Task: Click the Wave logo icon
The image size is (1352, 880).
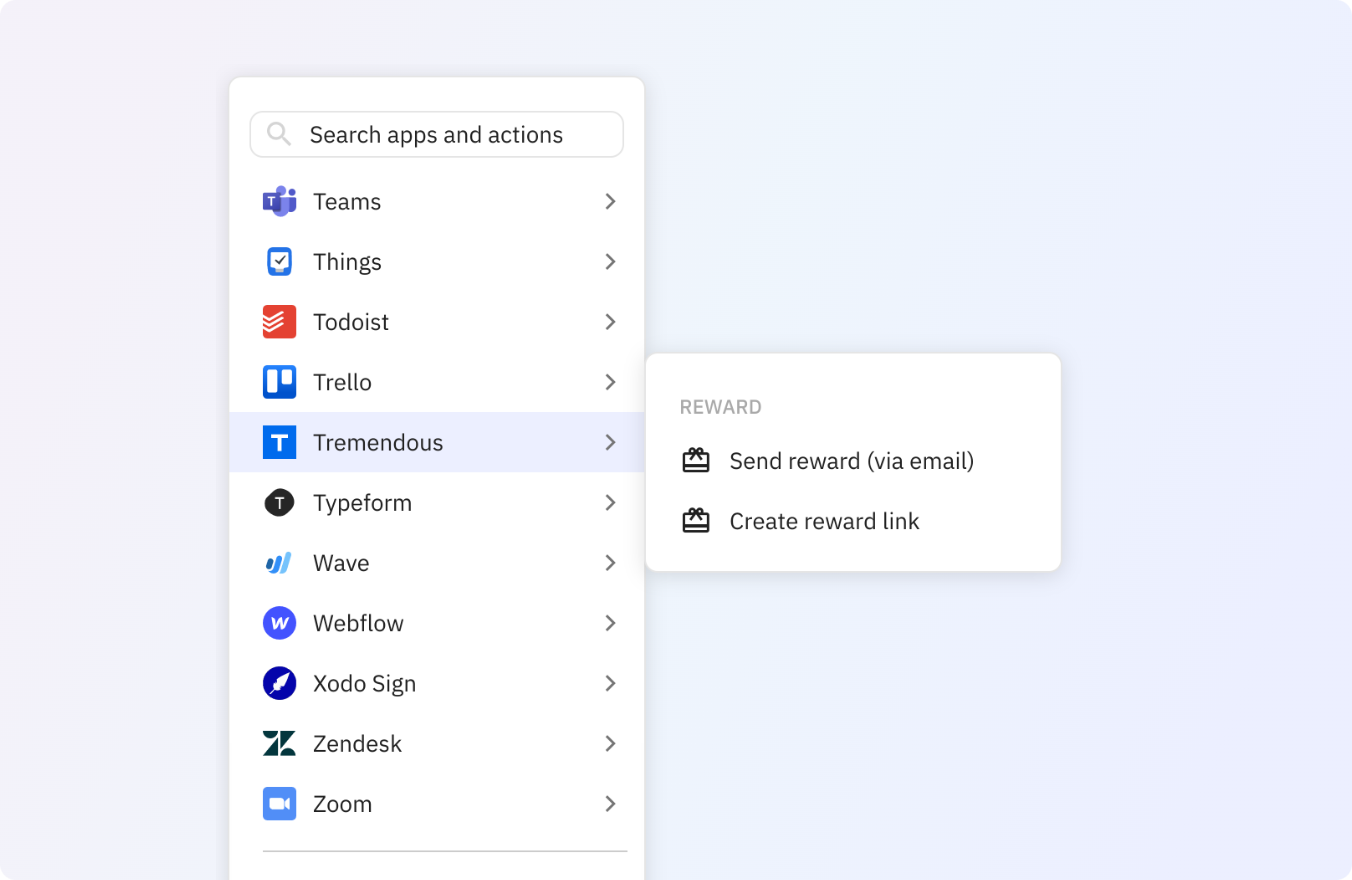Action: [279, 563]
